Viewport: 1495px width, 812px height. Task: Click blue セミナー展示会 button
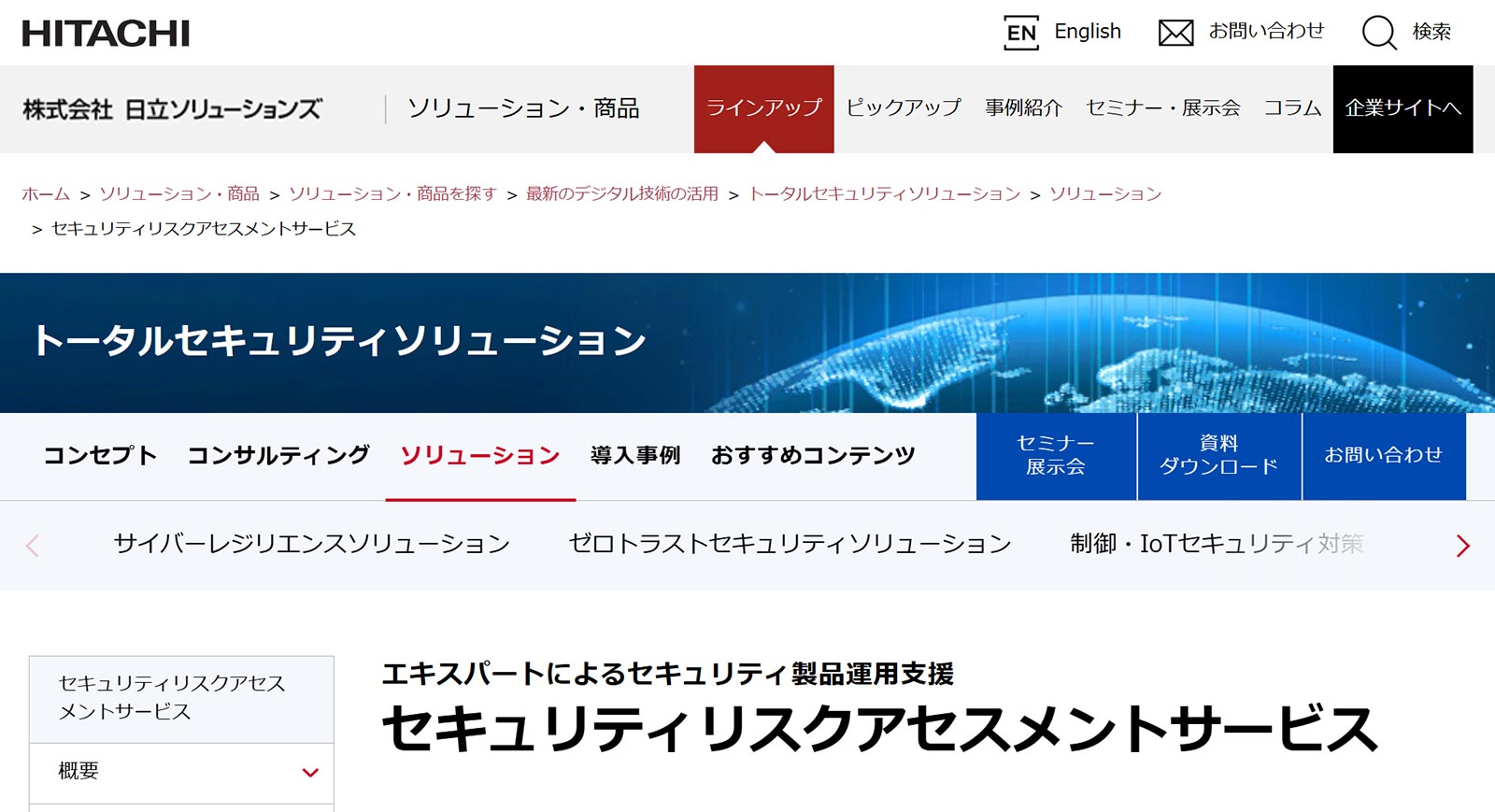coord(1056,456)
